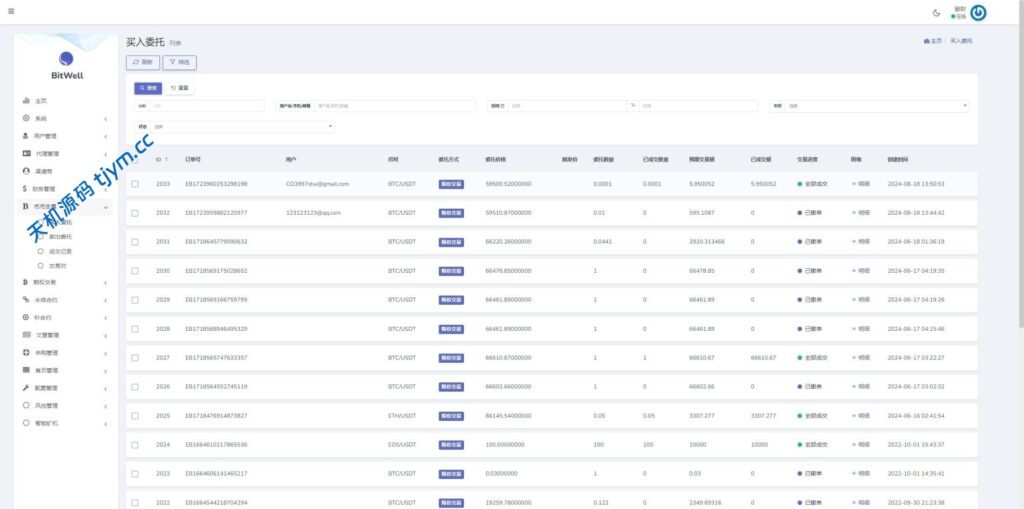Image resolution: width=1024 pixels, height=509 pixels.
Task: Tick the checkbox for row ID 2025
Action: click(x=135, y=415)
